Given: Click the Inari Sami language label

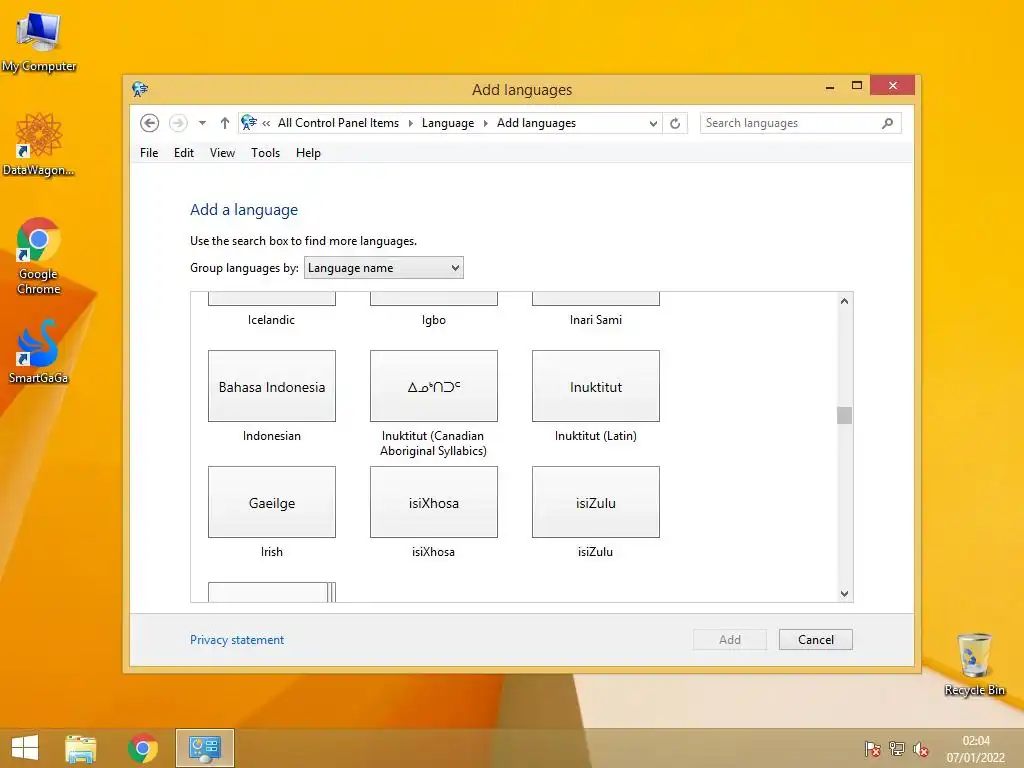Looking at the screenshot, I should tap(596, 320).
